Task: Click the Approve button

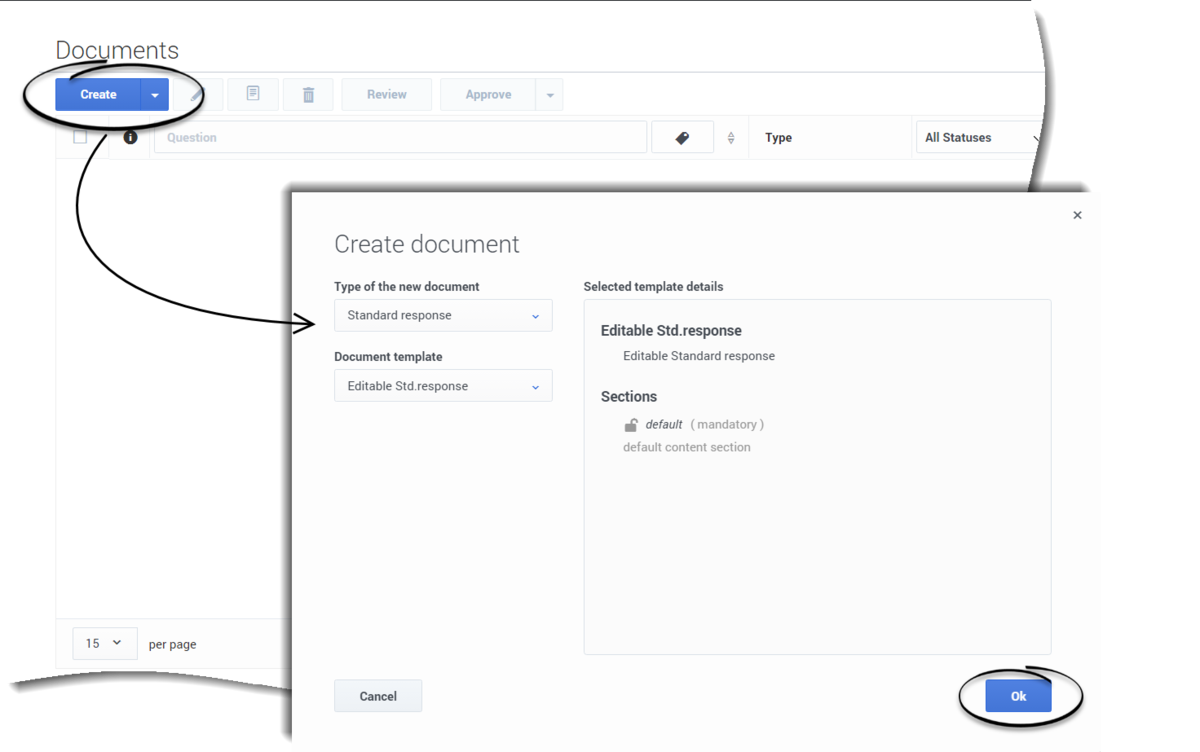Action: (x=488, y=94)
